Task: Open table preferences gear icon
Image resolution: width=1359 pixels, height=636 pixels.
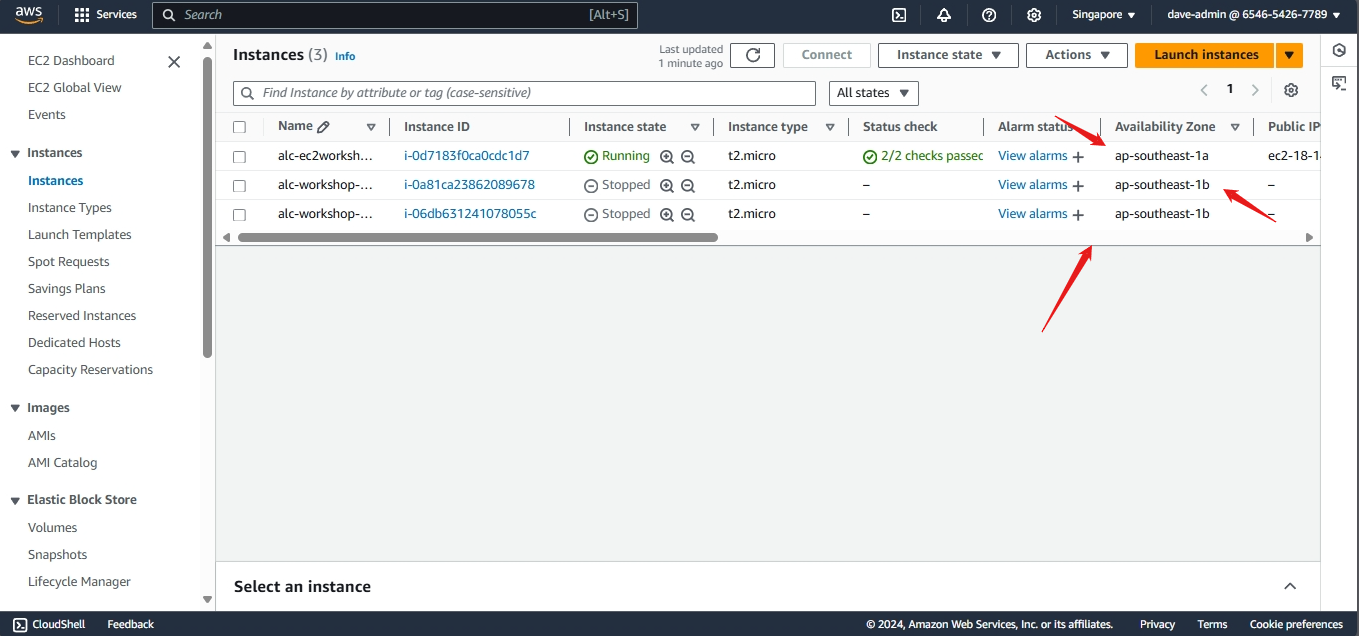Action: [x=1291, y=90]
